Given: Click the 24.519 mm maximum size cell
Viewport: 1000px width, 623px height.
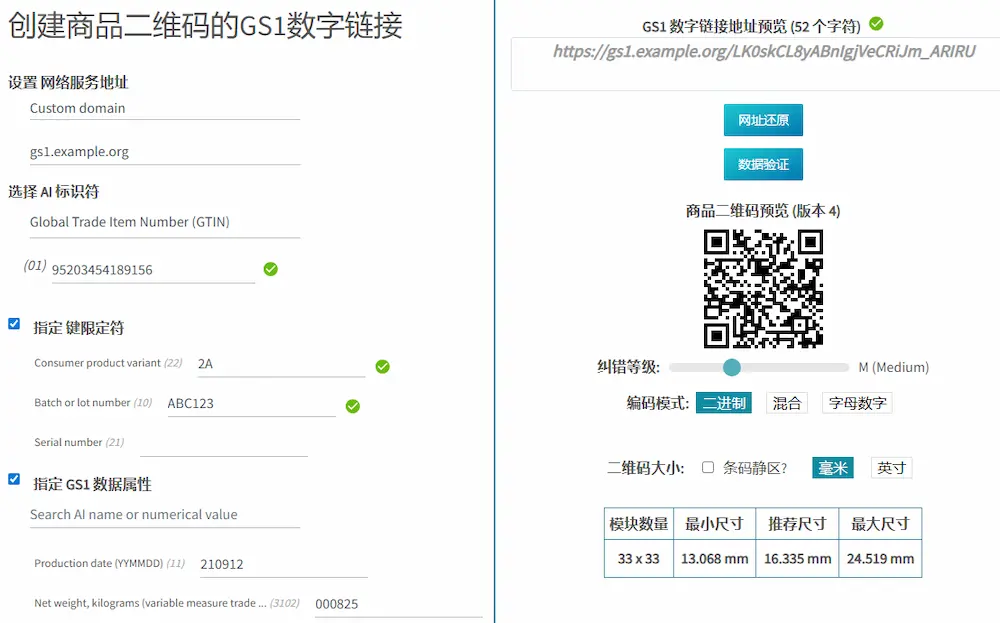Looking at the screenshot, I should coord(880,559).
